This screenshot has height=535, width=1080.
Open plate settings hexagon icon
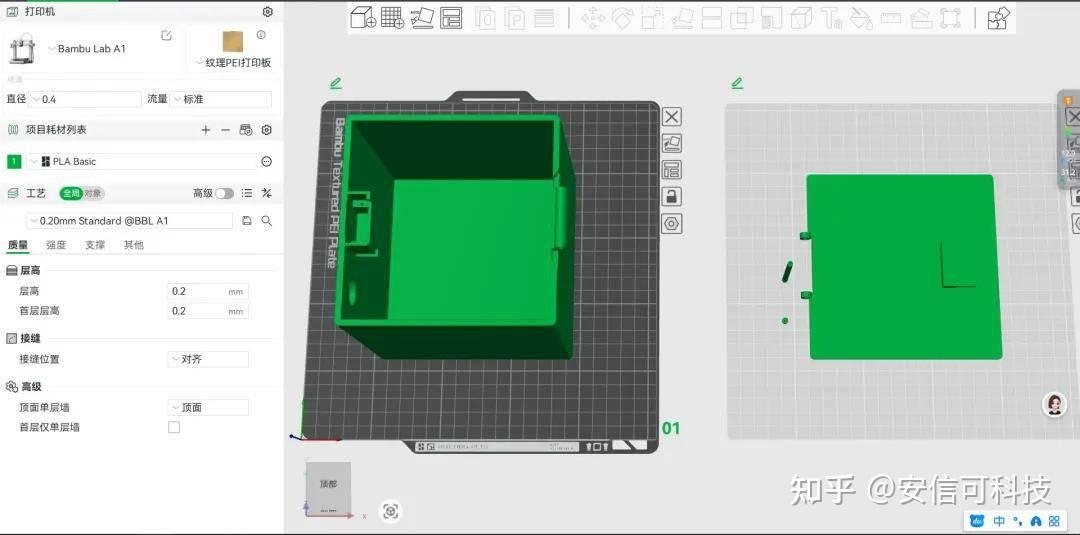click(672, 224)
